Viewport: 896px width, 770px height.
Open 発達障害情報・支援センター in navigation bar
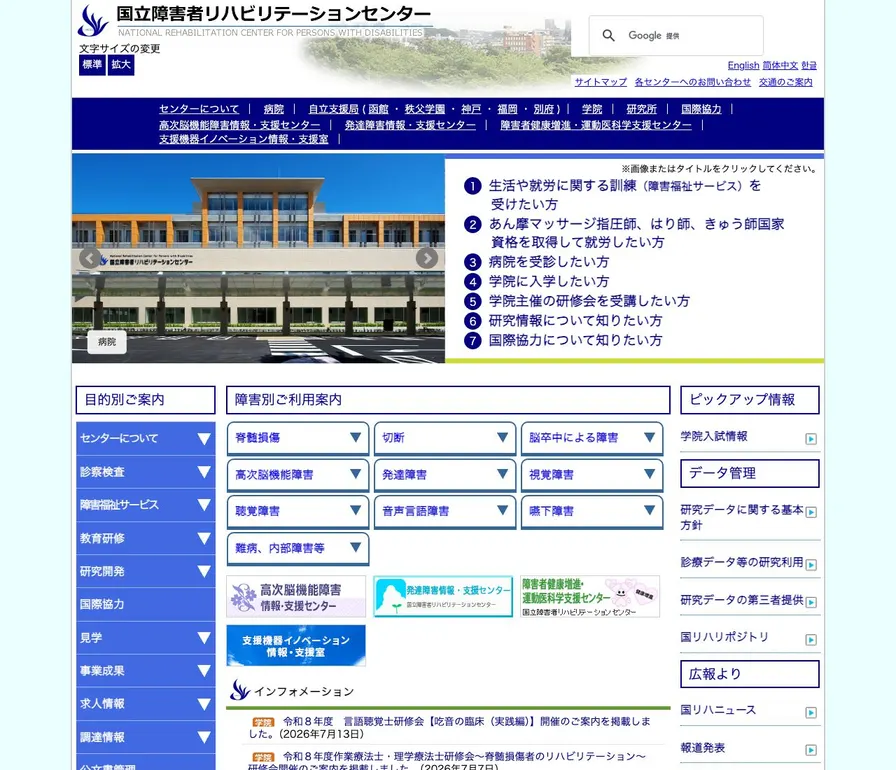(x=410, y=125)
